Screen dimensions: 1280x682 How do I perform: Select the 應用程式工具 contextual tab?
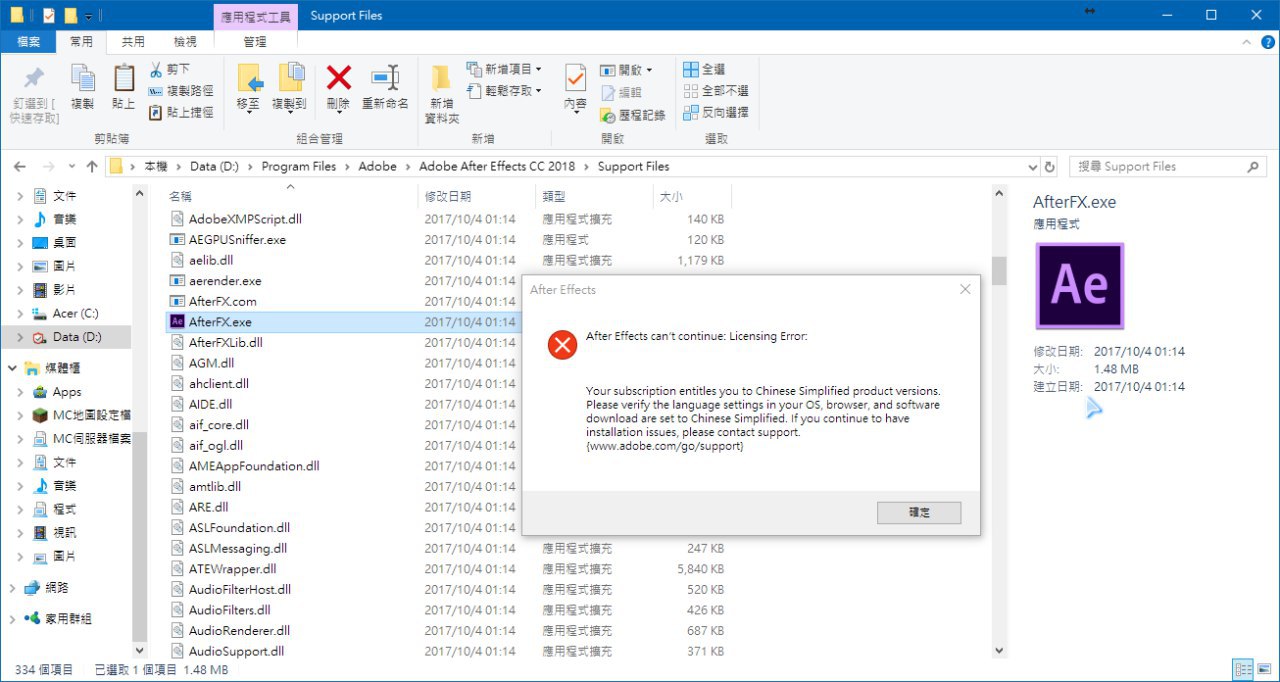(255, 16)
